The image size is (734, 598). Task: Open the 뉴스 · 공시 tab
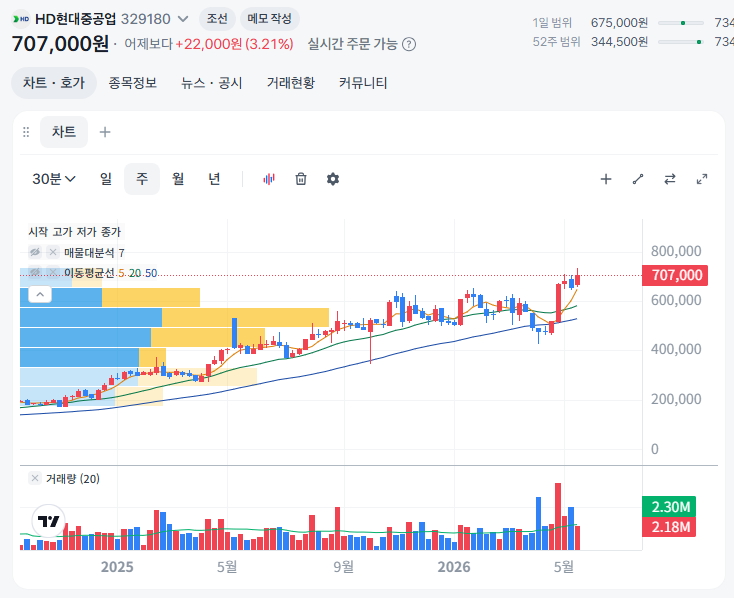pos(212,83)
